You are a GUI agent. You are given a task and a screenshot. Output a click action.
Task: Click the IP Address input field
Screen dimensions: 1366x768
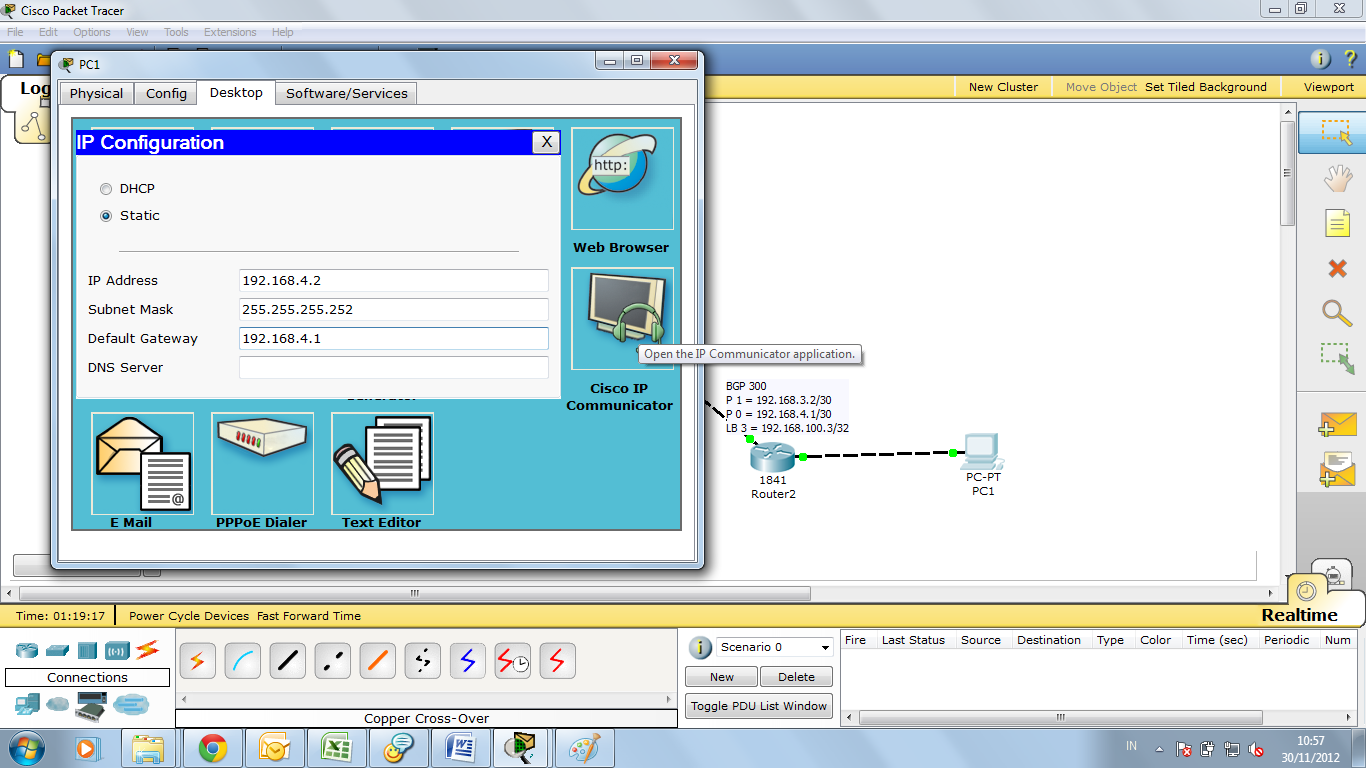click(394, 281)
